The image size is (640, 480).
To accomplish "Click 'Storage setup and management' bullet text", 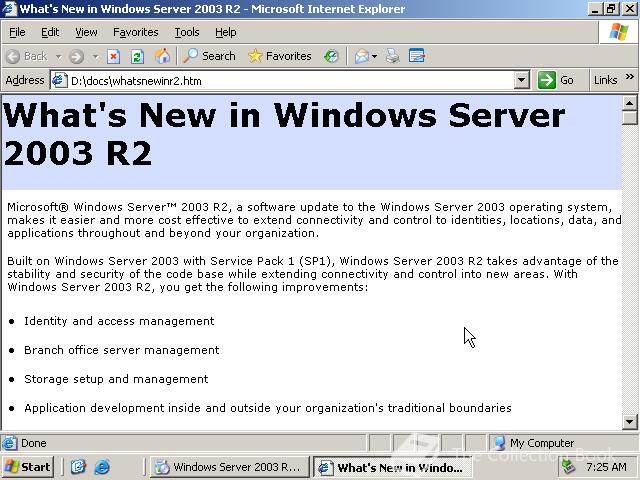I will pyautogui.click(x=116, y=379).
